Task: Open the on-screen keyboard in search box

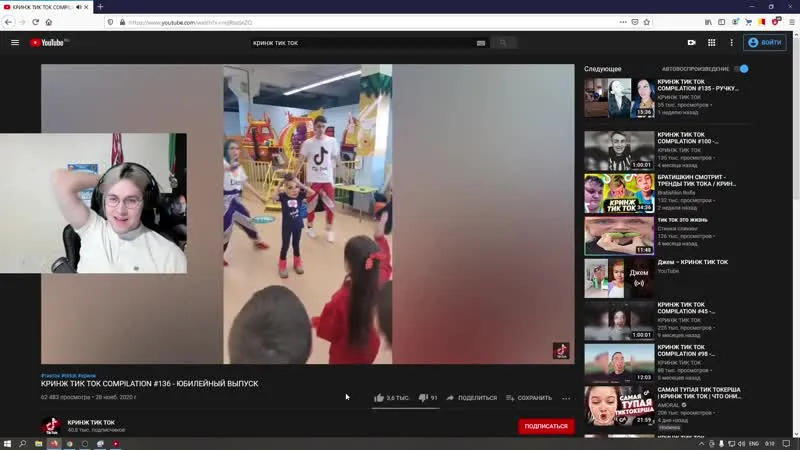Action: coord(481,43)
